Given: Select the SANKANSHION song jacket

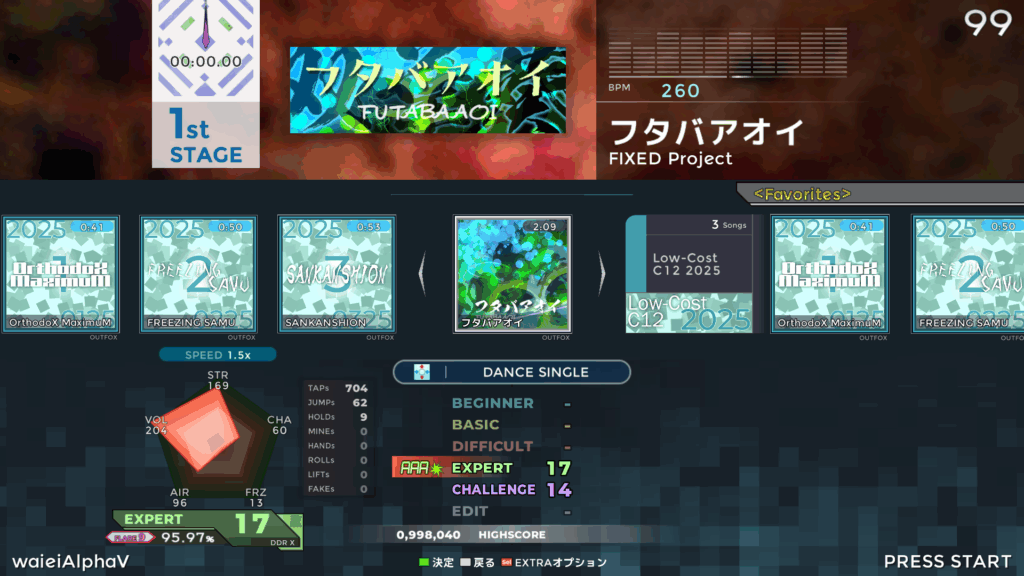Looking at the screenshot, I should coord(336,274).
